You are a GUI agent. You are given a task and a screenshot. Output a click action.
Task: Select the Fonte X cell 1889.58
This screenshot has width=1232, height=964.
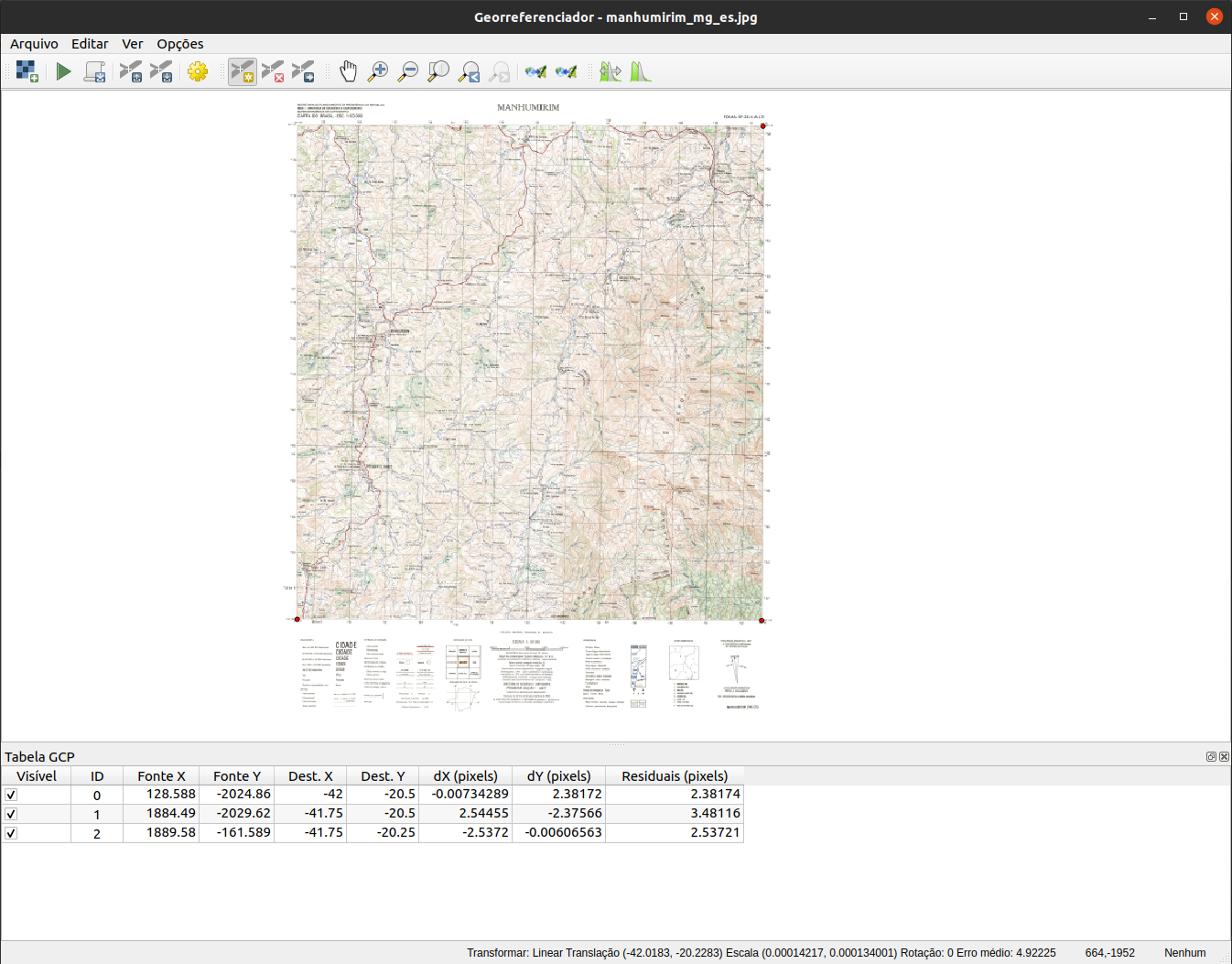(161, 832)
